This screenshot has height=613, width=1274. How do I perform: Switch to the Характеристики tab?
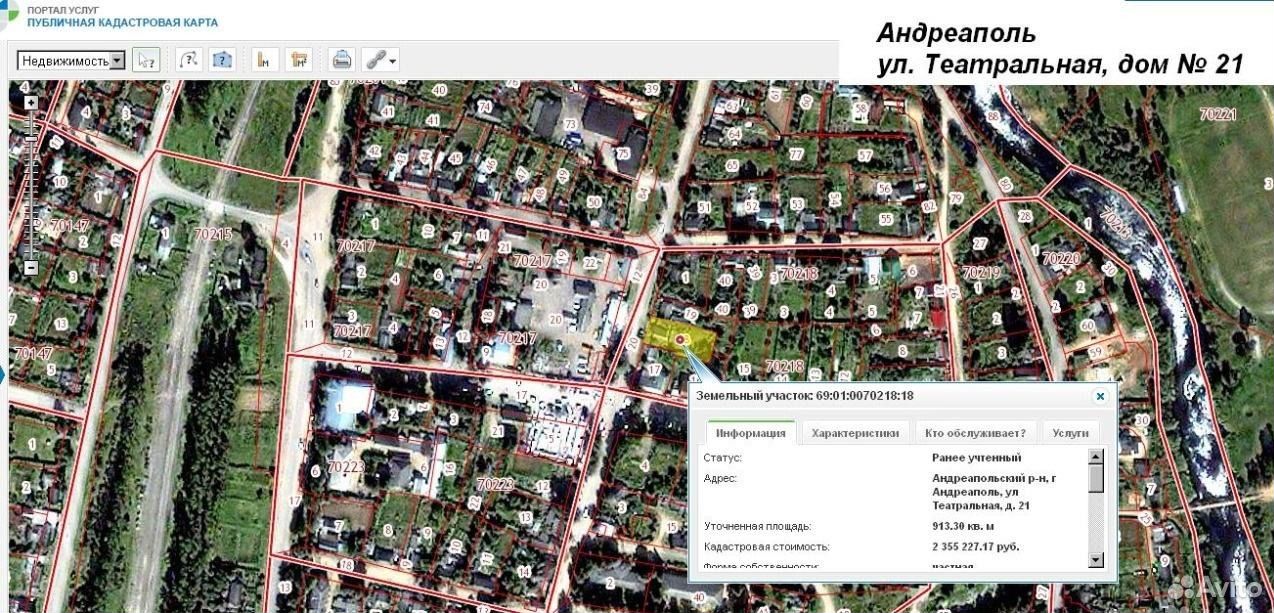855,433
